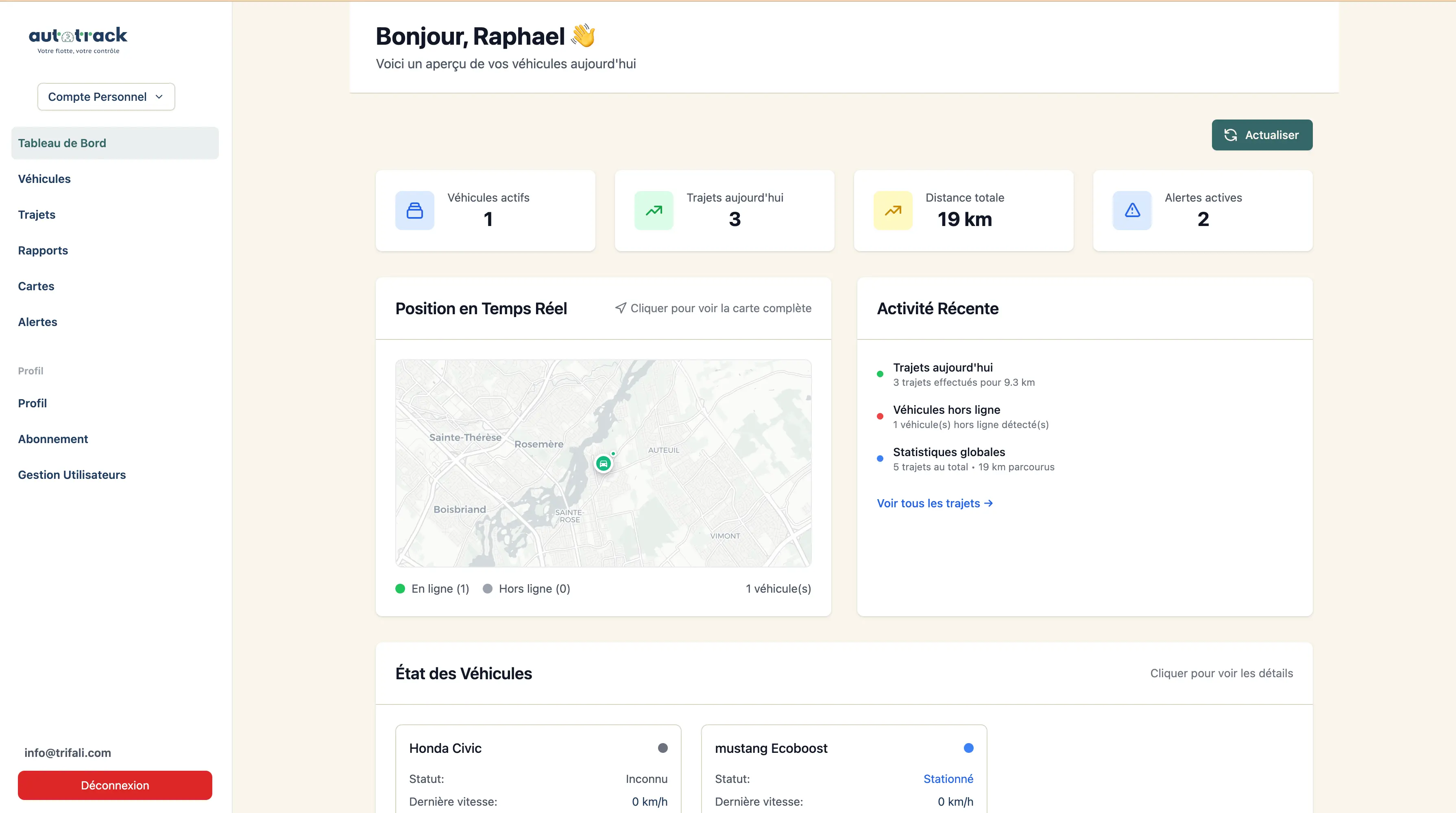Click the Boisbriand label on map
1456x813 pixels.
(459, 509)
